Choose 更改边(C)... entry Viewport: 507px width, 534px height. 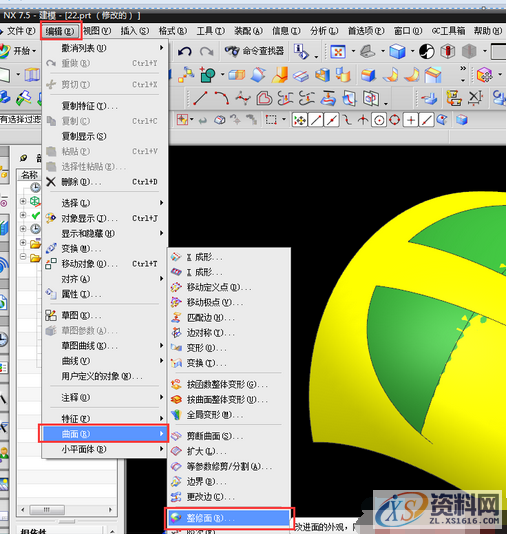tap(229, 497)
